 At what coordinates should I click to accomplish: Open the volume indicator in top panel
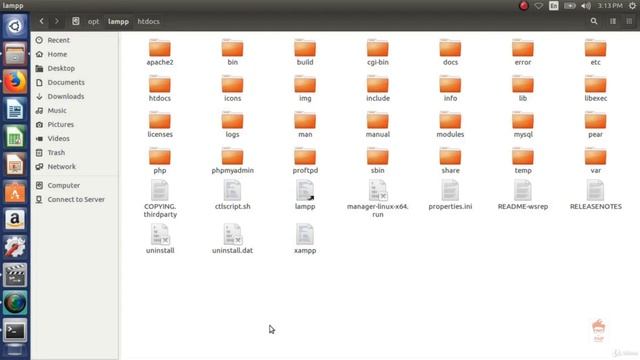586,6
